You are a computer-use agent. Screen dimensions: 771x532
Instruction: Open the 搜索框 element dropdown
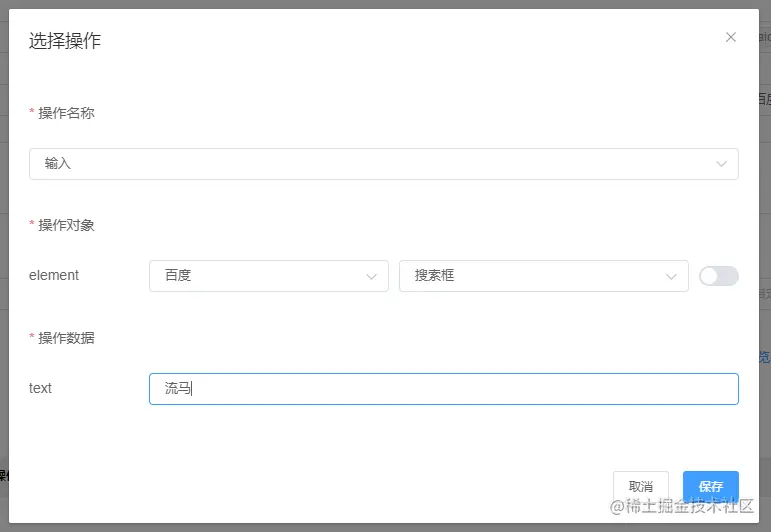pyautogui.click(x=543, y=276)
